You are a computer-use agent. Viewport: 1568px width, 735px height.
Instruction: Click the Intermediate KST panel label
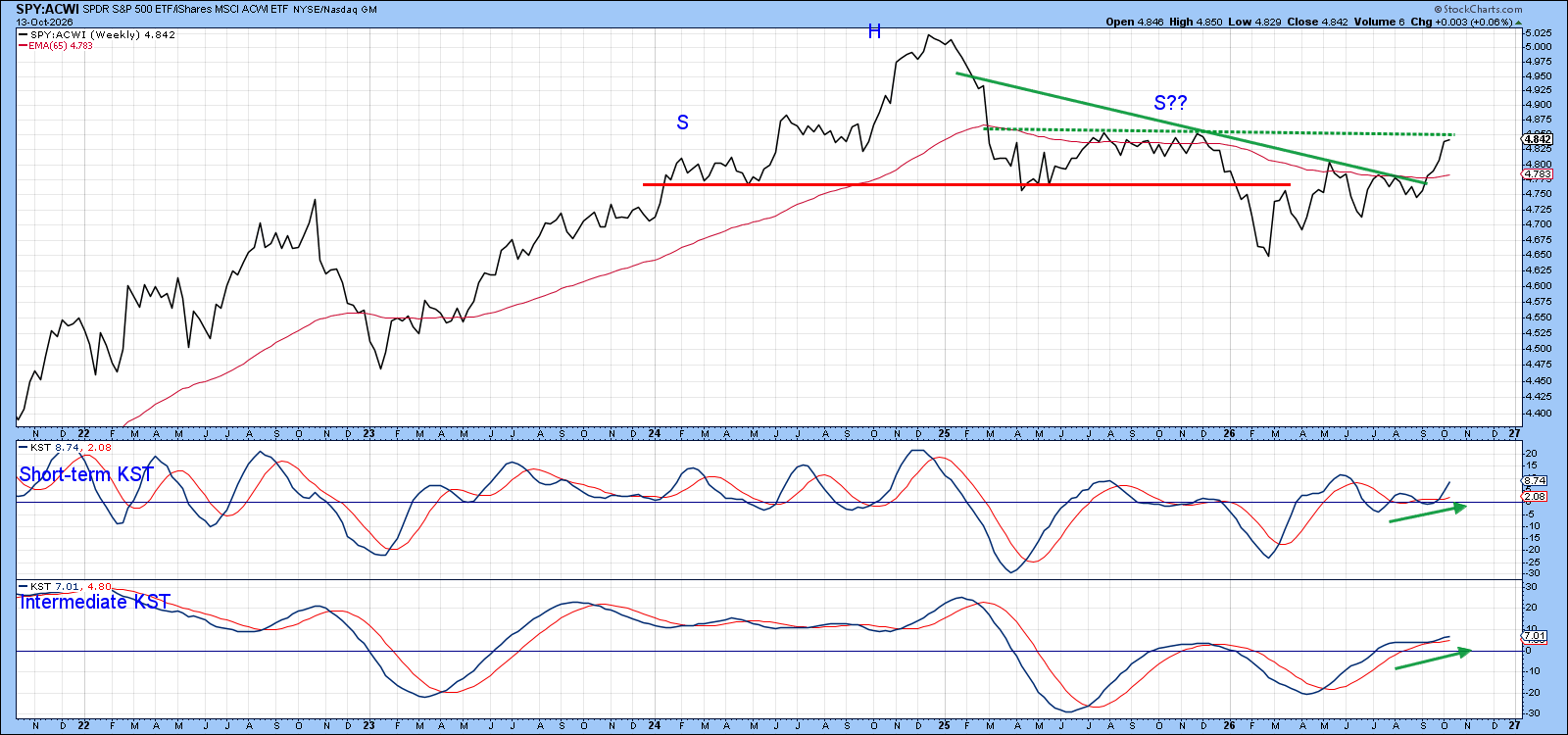coord(94,602)
